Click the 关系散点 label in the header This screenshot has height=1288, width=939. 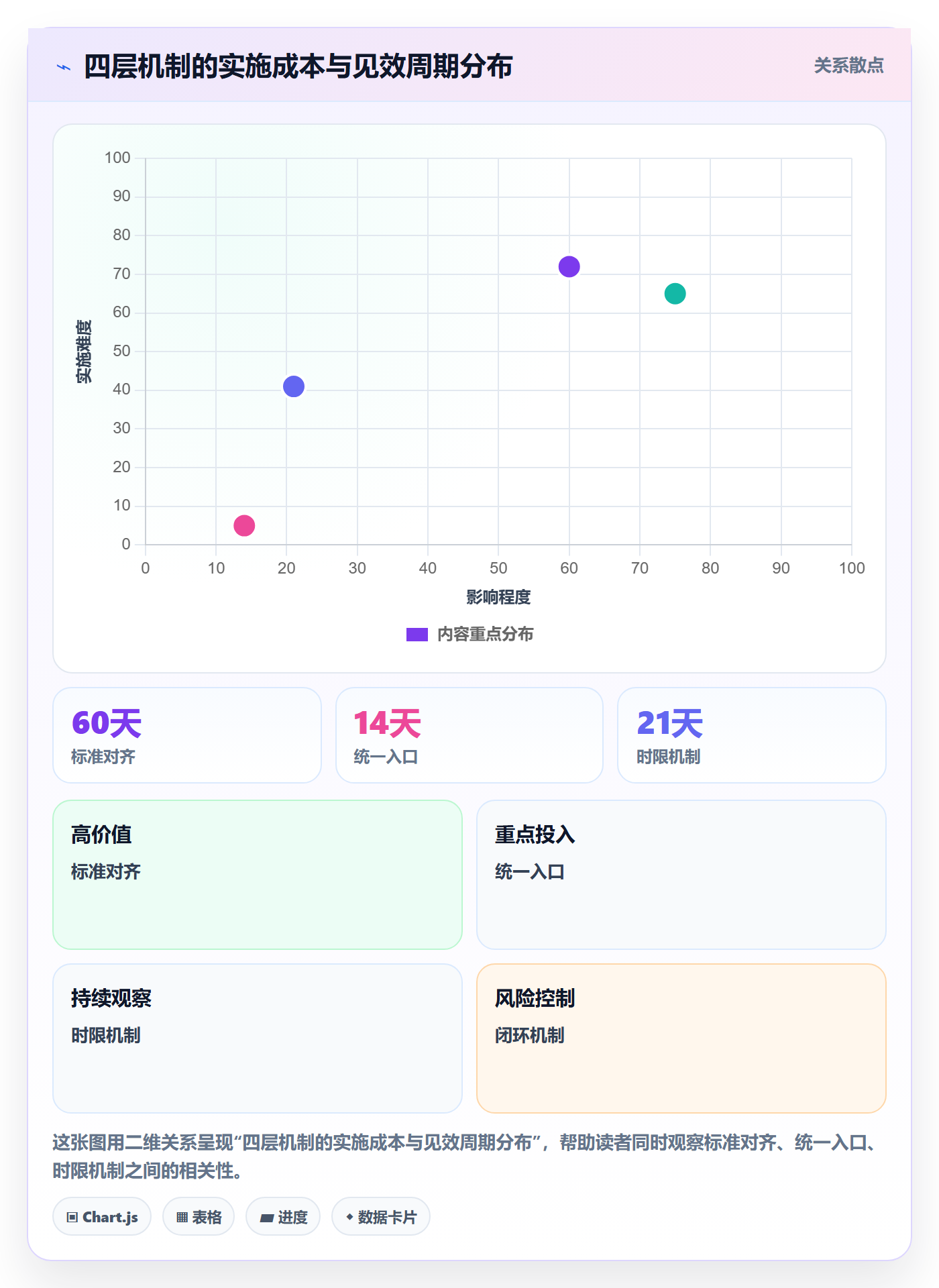click(x=848, y=66)
